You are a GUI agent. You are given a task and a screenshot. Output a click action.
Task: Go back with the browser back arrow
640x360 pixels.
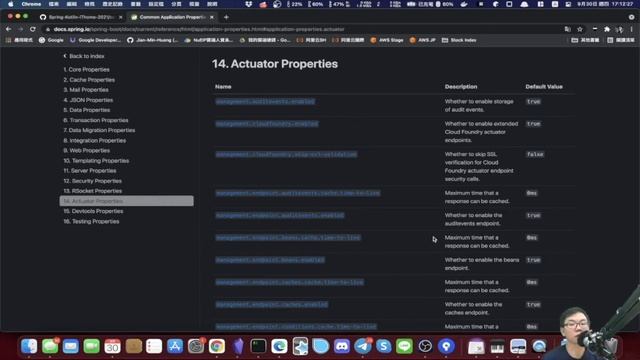pyautogui.click(x=9, y=29)
